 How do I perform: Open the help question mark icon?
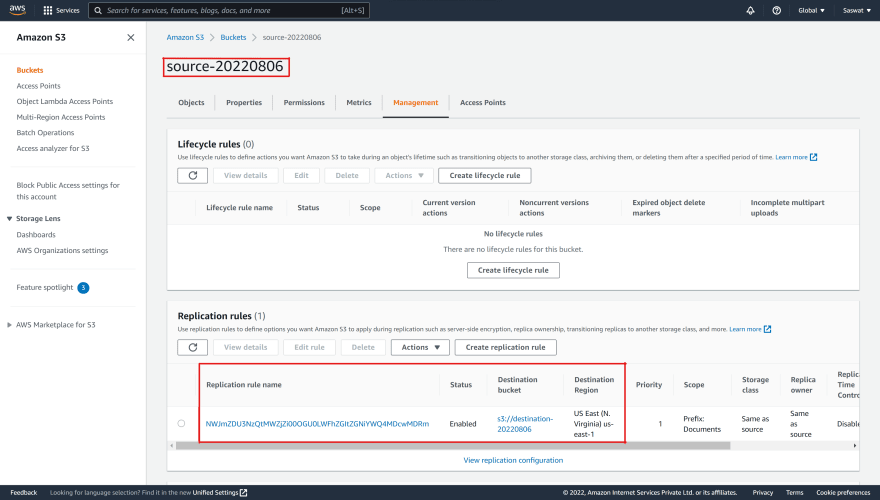click(x=777, y=10)
